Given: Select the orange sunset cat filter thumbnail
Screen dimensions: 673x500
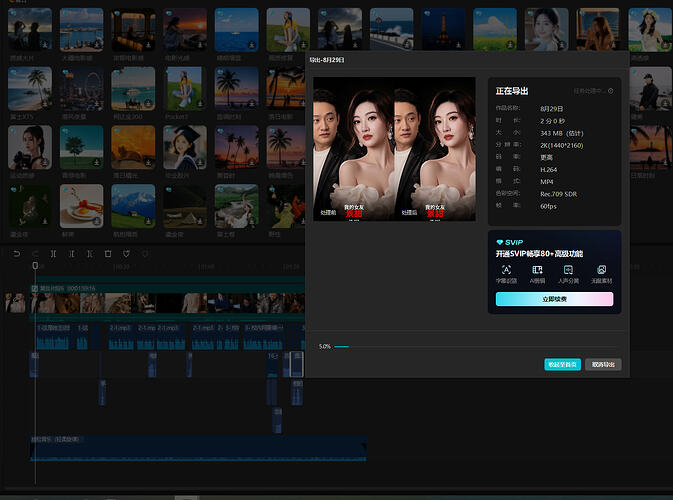Looking at the screenshot, I should [133, 147].
